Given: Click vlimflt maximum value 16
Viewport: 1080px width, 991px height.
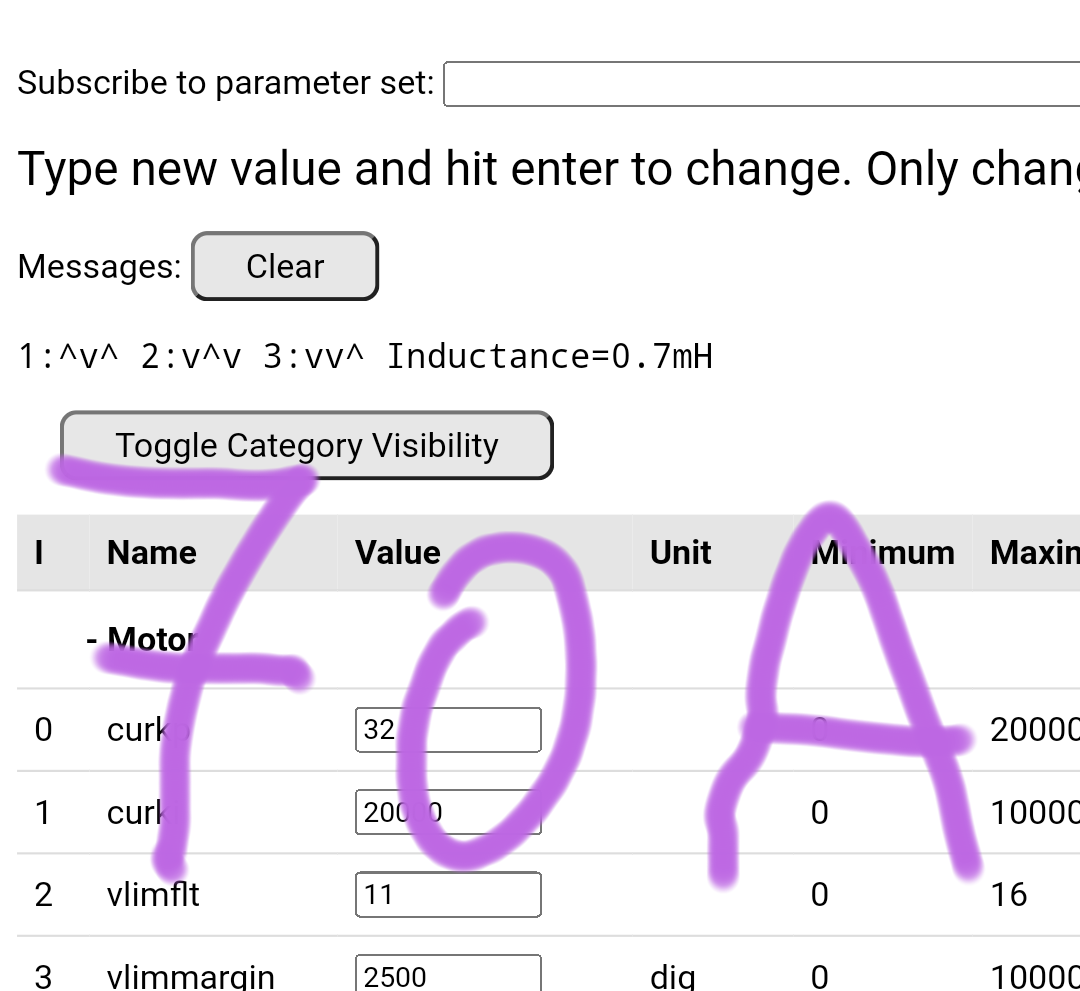Looking at the screenshot, I should pyautogui.click(x=1009, y=894).
